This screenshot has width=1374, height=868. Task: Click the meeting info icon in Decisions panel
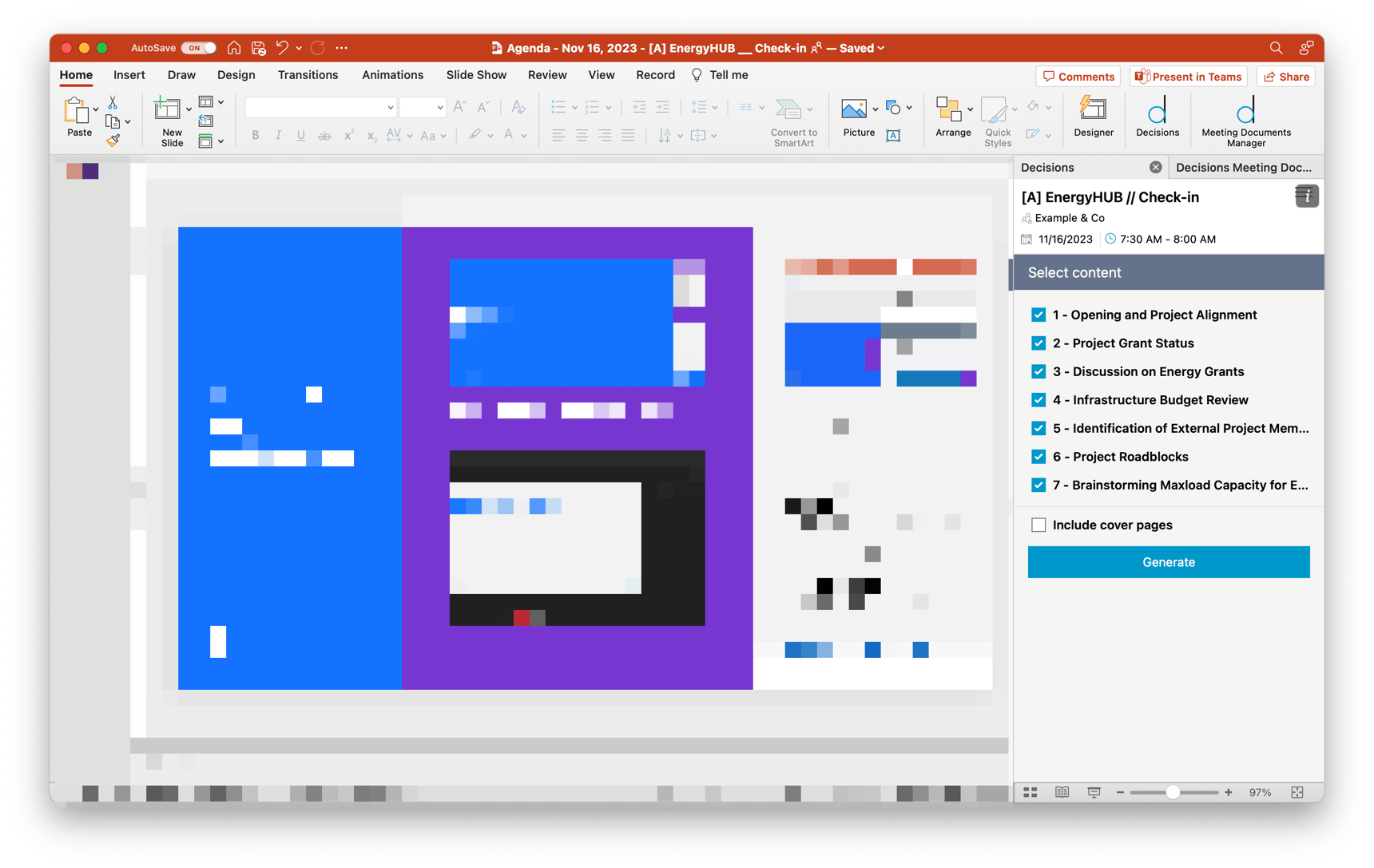tap(1305, 196)
